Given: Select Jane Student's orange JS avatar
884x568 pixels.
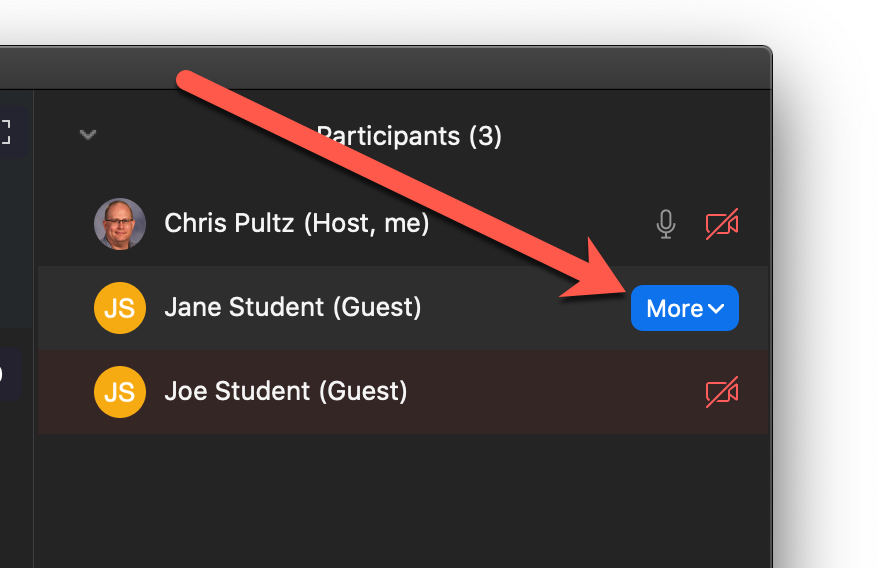Looking at the screenshot, I should click(120, 308).
